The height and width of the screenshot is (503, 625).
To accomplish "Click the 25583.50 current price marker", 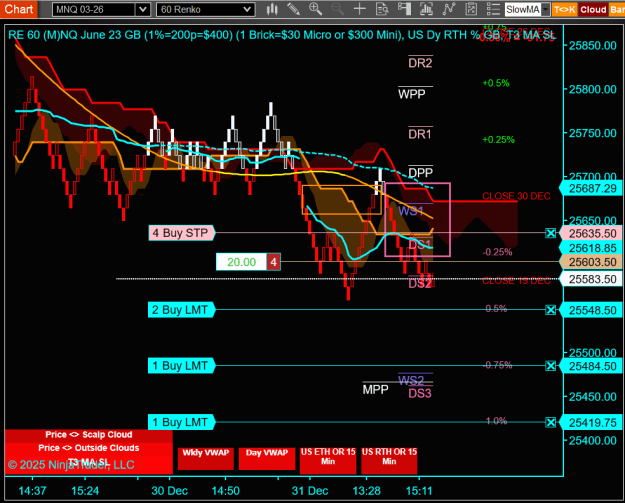I will point(591,279).
